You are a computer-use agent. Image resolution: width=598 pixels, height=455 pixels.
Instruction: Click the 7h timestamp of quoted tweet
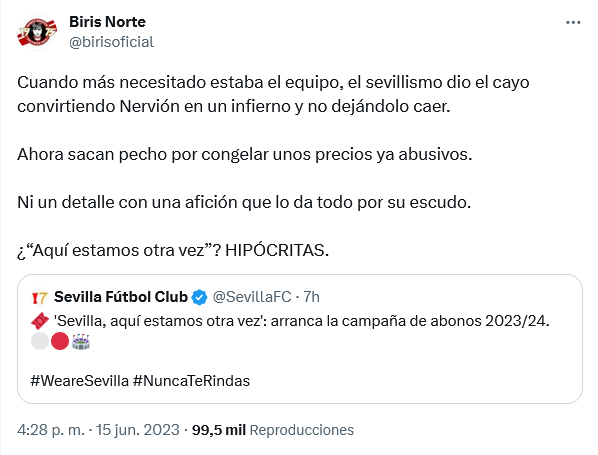click(x=311, y=297)
